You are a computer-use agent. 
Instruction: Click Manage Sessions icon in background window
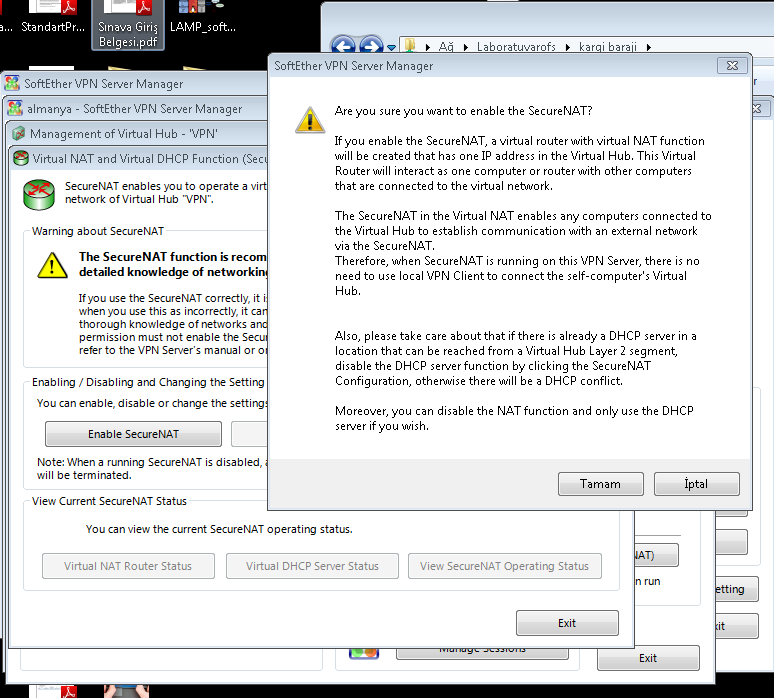pos(364,654)
